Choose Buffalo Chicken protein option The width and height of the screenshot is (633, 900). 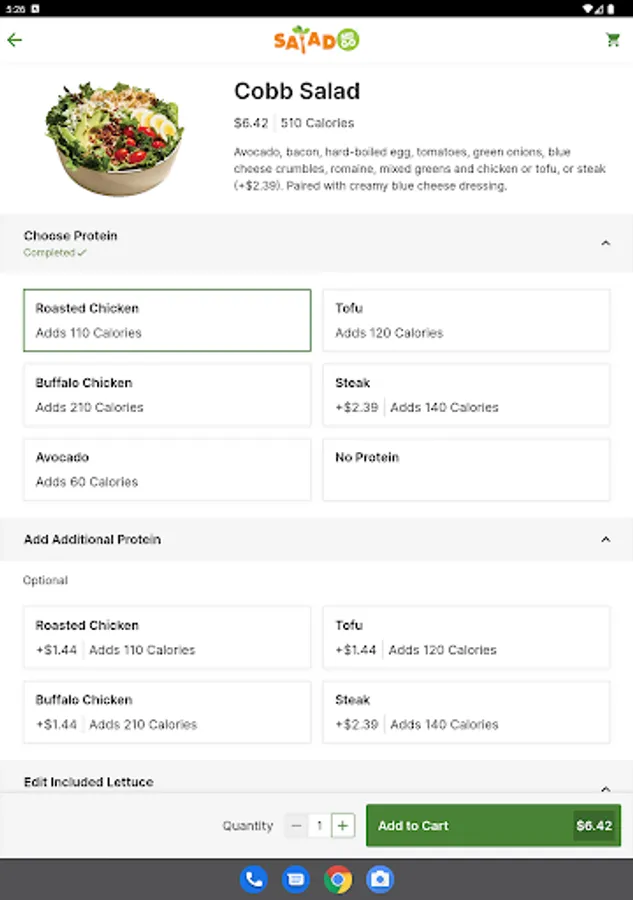point(167,395)
